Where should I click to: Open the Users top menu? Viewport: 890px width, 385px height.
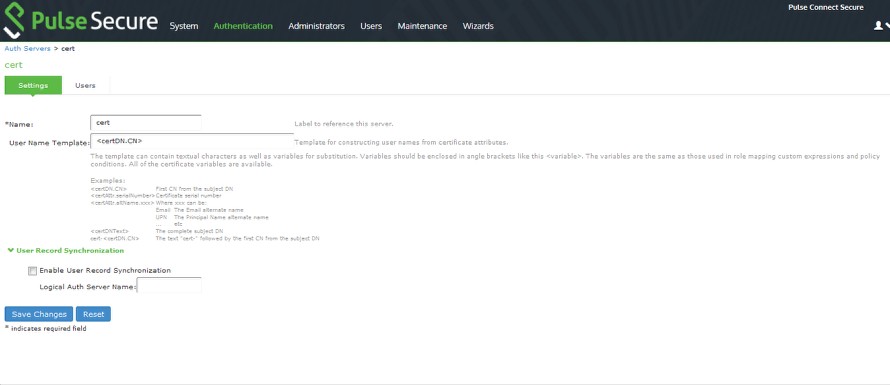click(371, 26)
